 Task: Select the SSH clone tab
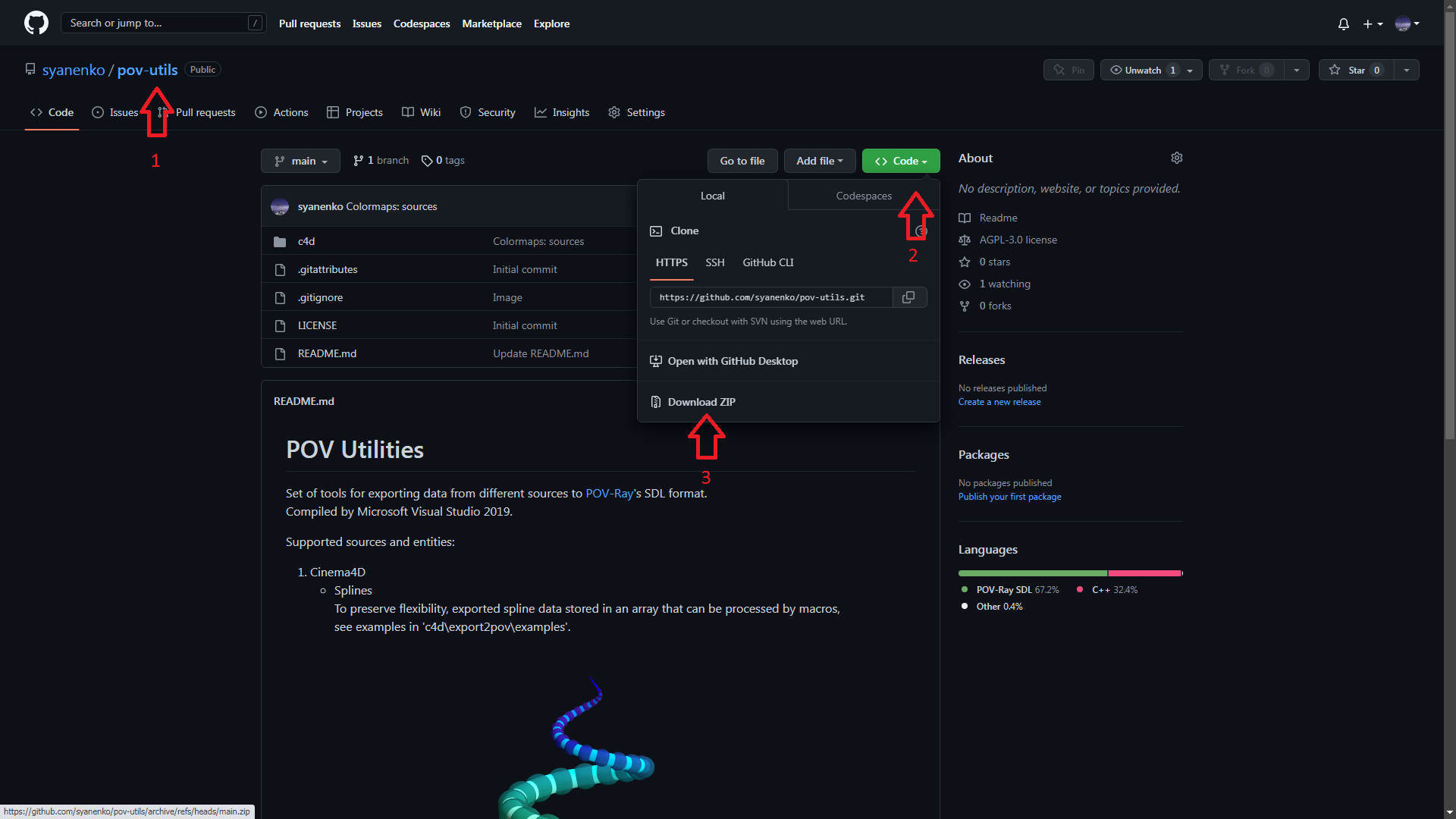pyautogui.click(x=714, y=262)
